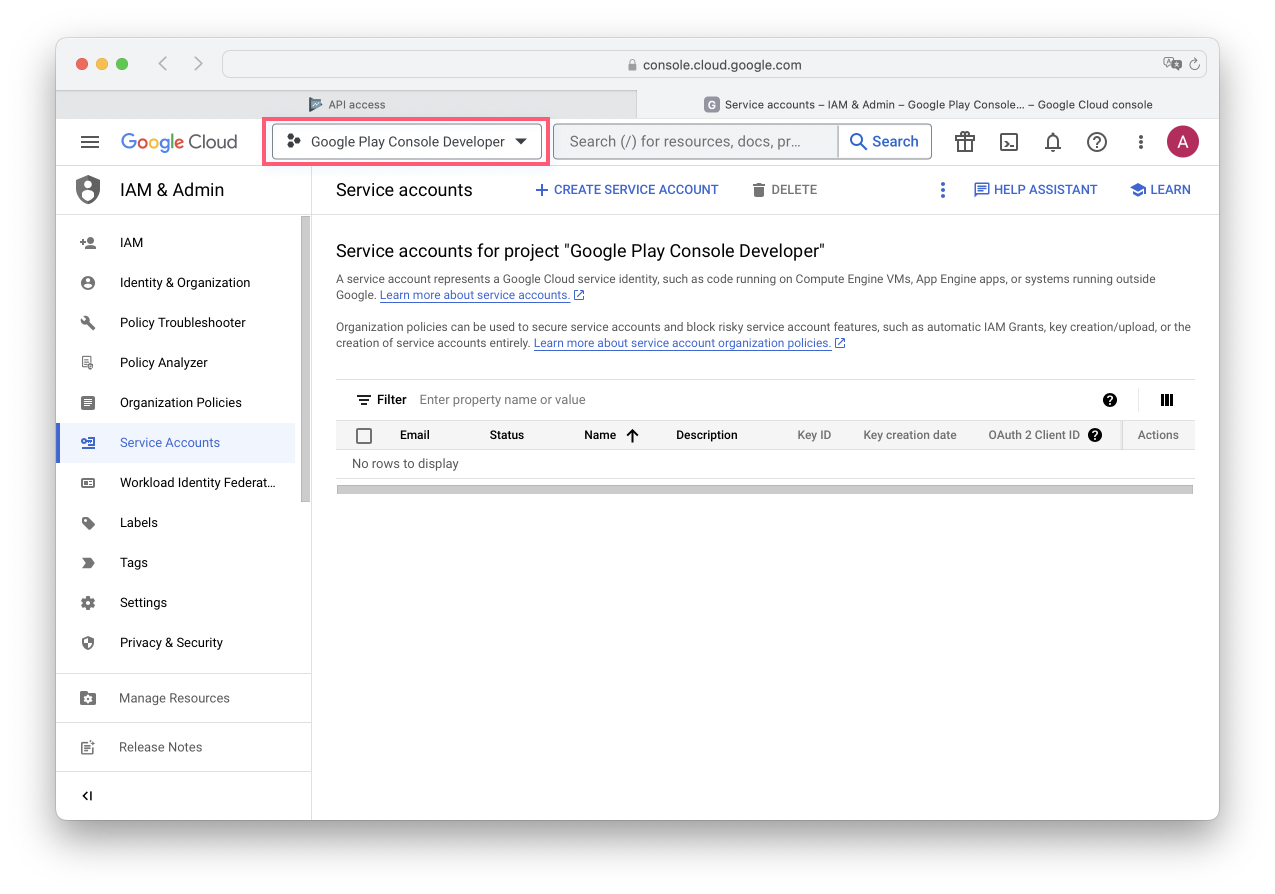
Task: Click the Safari address bar
Action: (714, 64)
